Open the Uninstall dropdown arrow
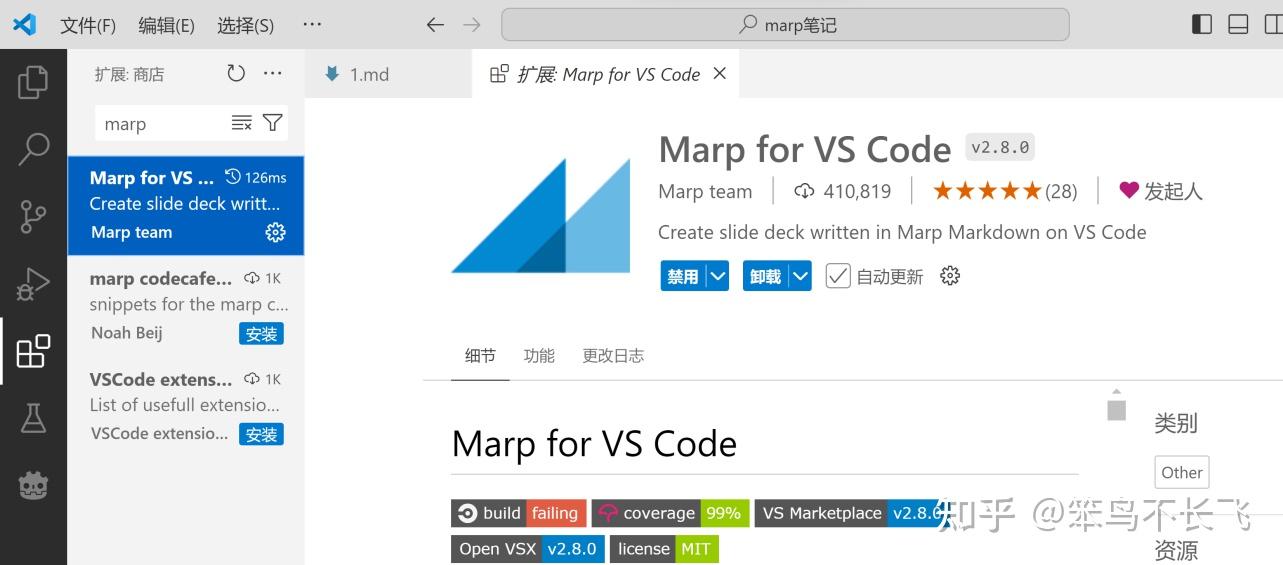This screenshot has height=565, width=1283. click(800, 276)
